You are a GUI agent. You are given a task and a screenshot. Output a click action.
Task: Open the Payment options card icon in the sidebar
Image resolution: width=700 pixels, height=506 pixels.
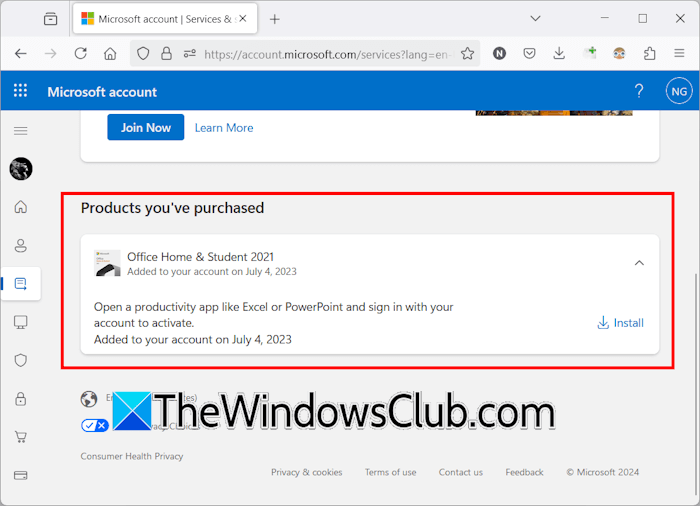coord(21,475)
